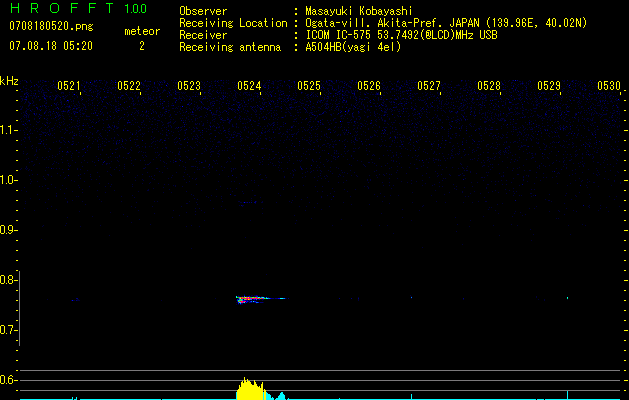Click the 0522 time axis marker
629x400 pixels.
click(129, 86)
